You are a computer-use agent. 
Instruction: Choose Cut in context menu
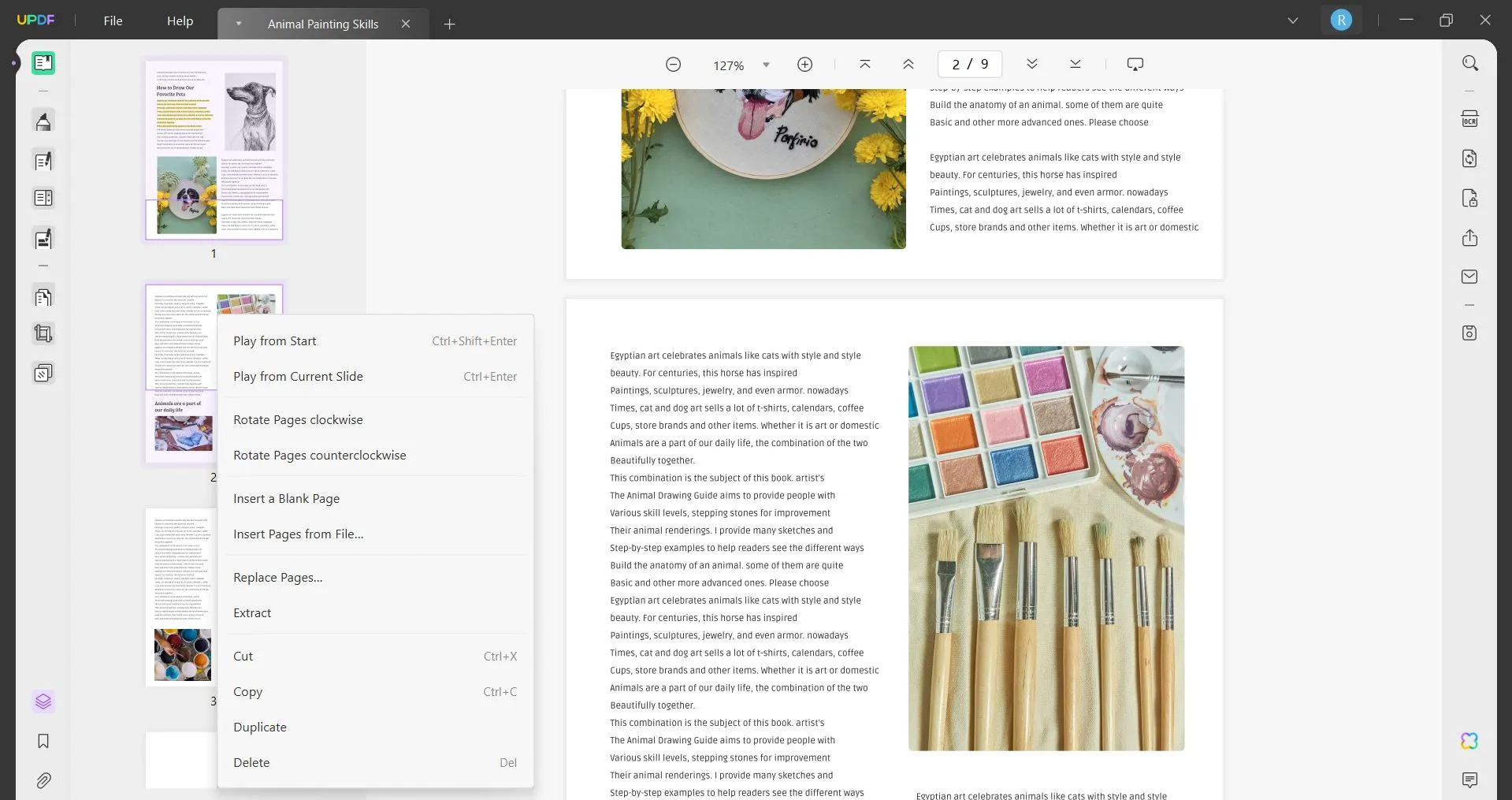(375, 657)
